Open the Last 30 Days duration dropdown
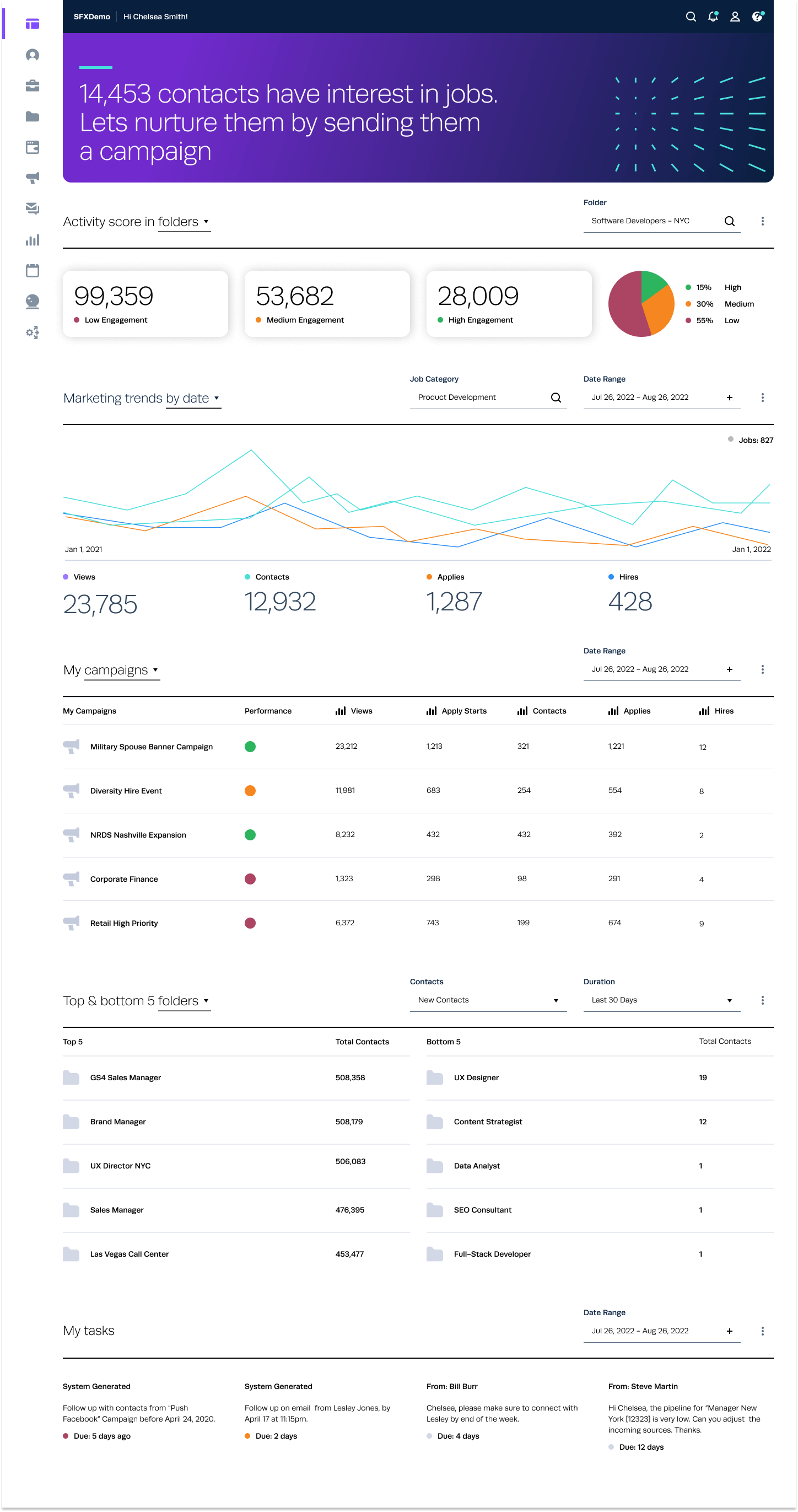Image resolution: width=798 pixels, height=1512 pixels. click(x=661, y=1000)
